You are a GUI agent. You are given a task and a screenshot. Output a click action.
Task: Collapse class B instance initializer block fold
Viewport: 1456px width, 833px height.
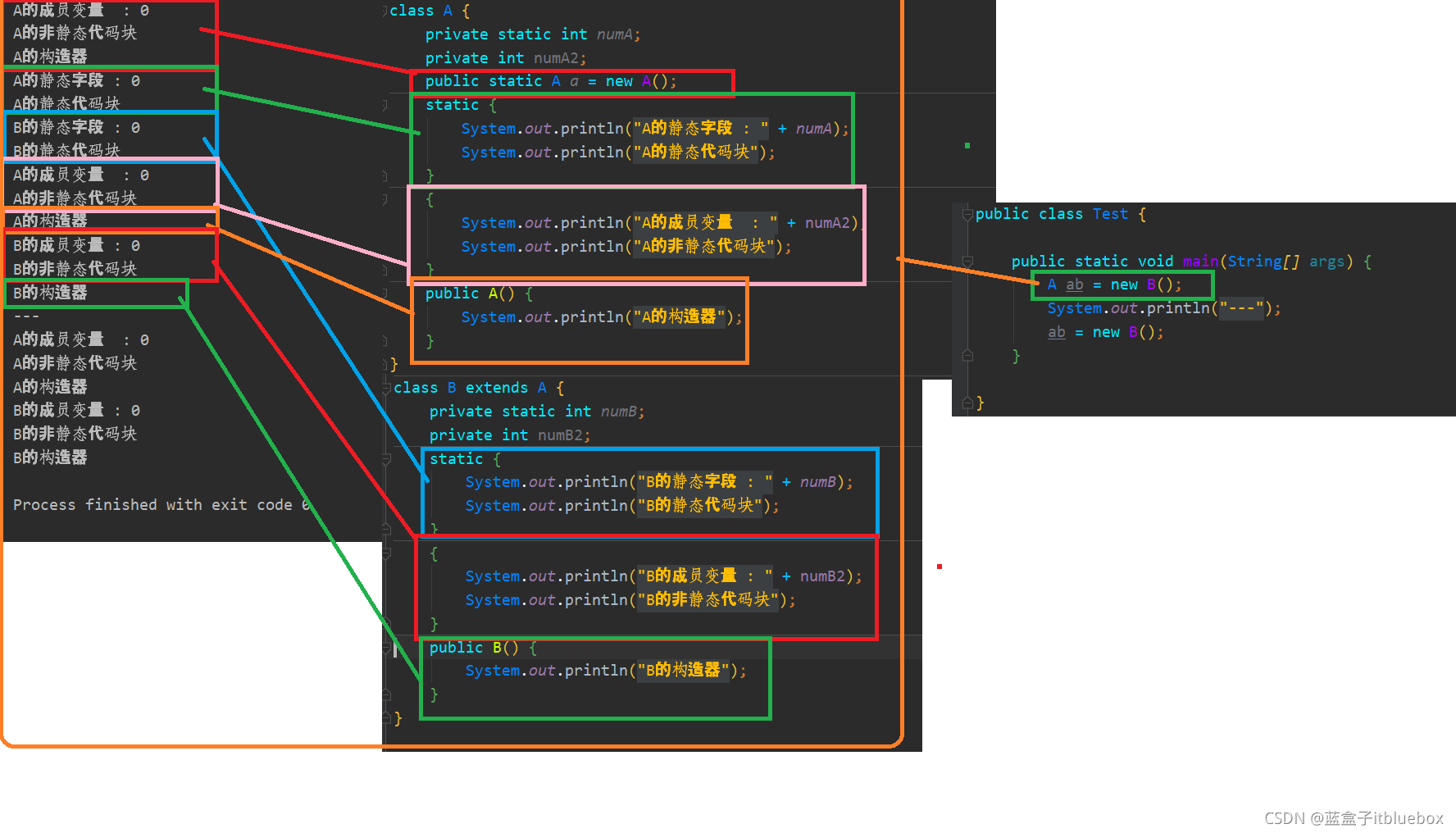tap(386, 554)
